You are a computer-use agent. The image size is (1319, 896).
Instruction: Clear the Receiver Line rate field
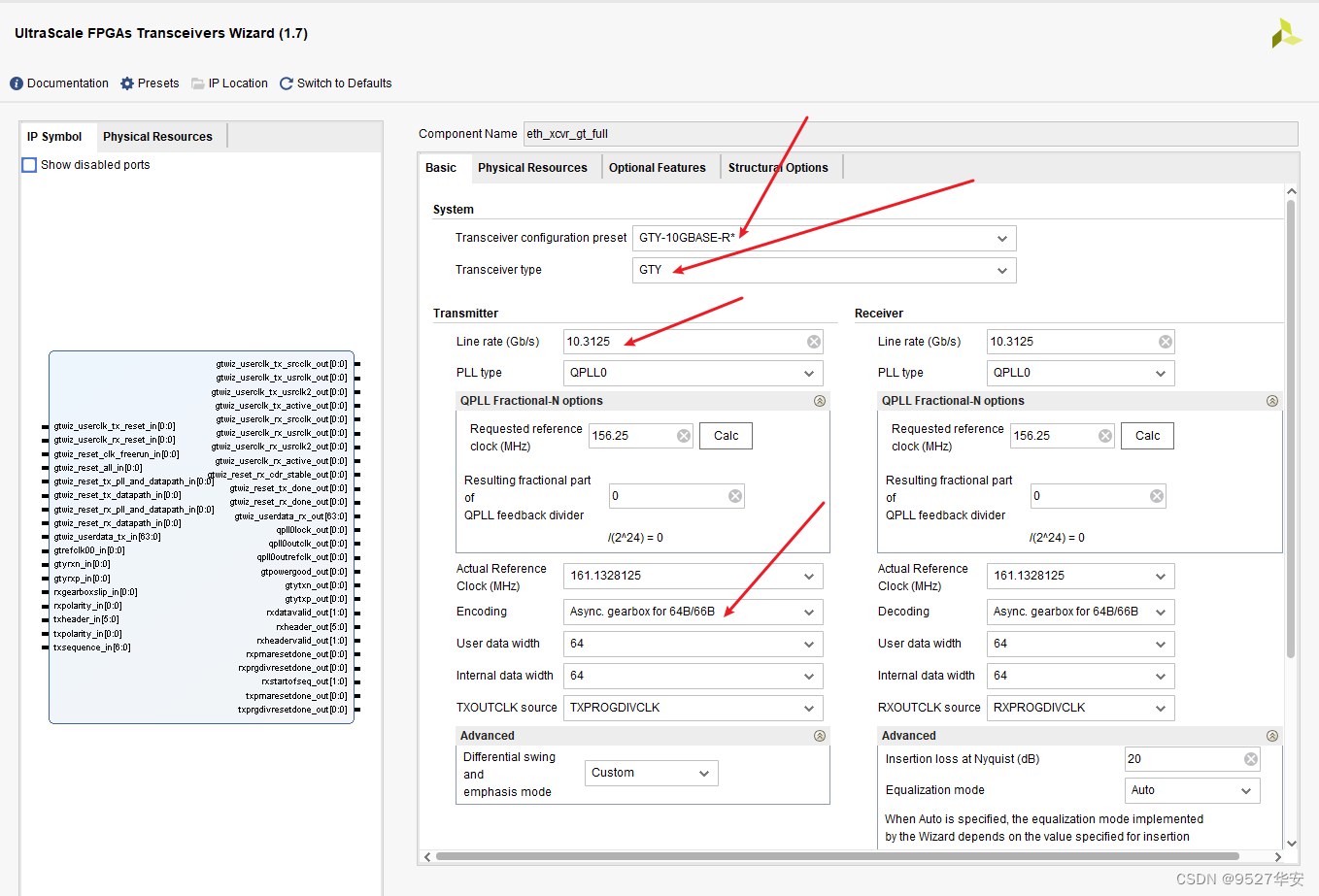click(x=1166, y=342)
